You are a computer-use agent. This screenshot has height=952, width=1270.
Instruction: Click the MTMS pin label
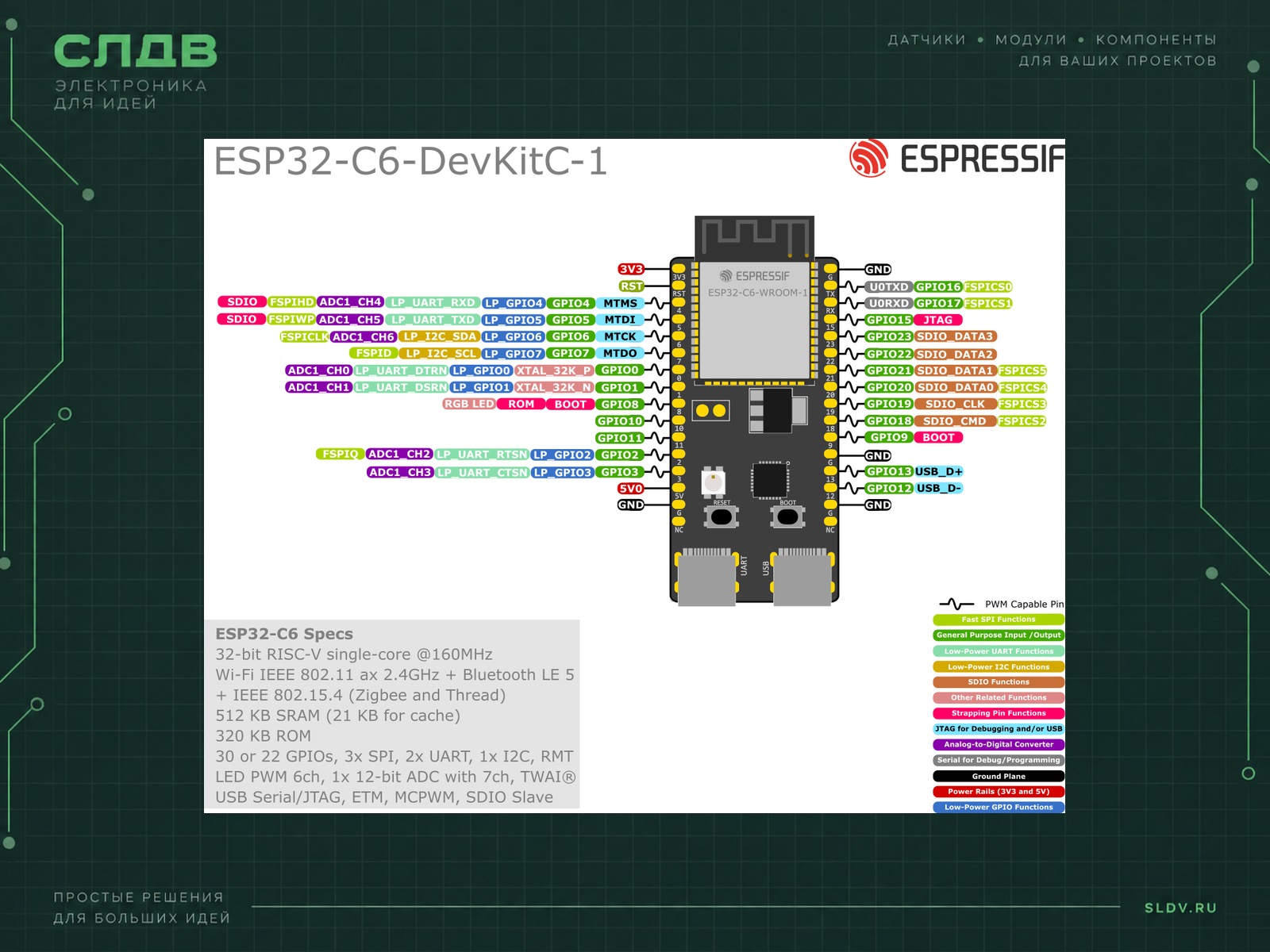(620, 303)
